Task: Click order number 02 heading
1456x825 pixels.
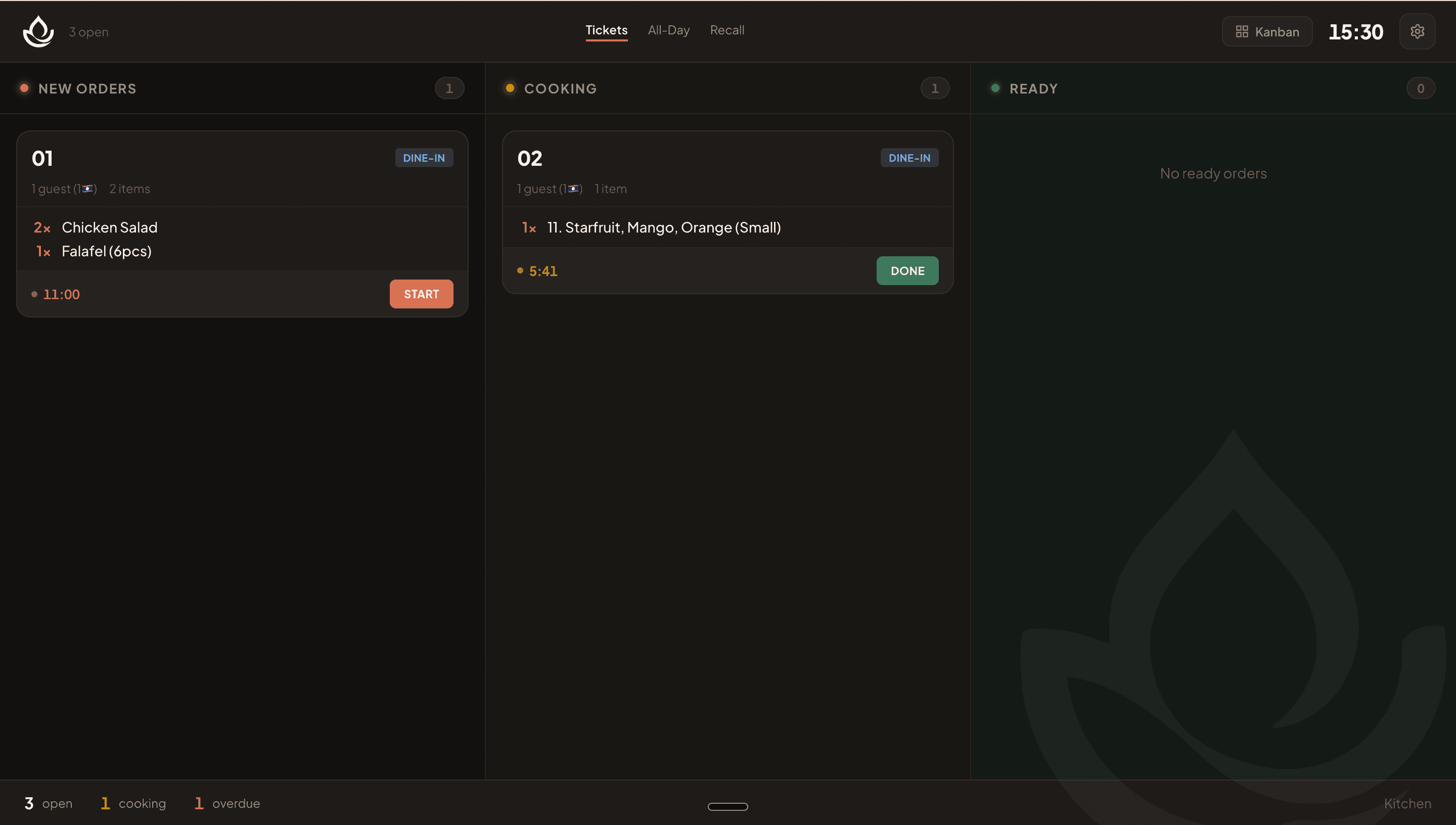Action: (530, 158)
